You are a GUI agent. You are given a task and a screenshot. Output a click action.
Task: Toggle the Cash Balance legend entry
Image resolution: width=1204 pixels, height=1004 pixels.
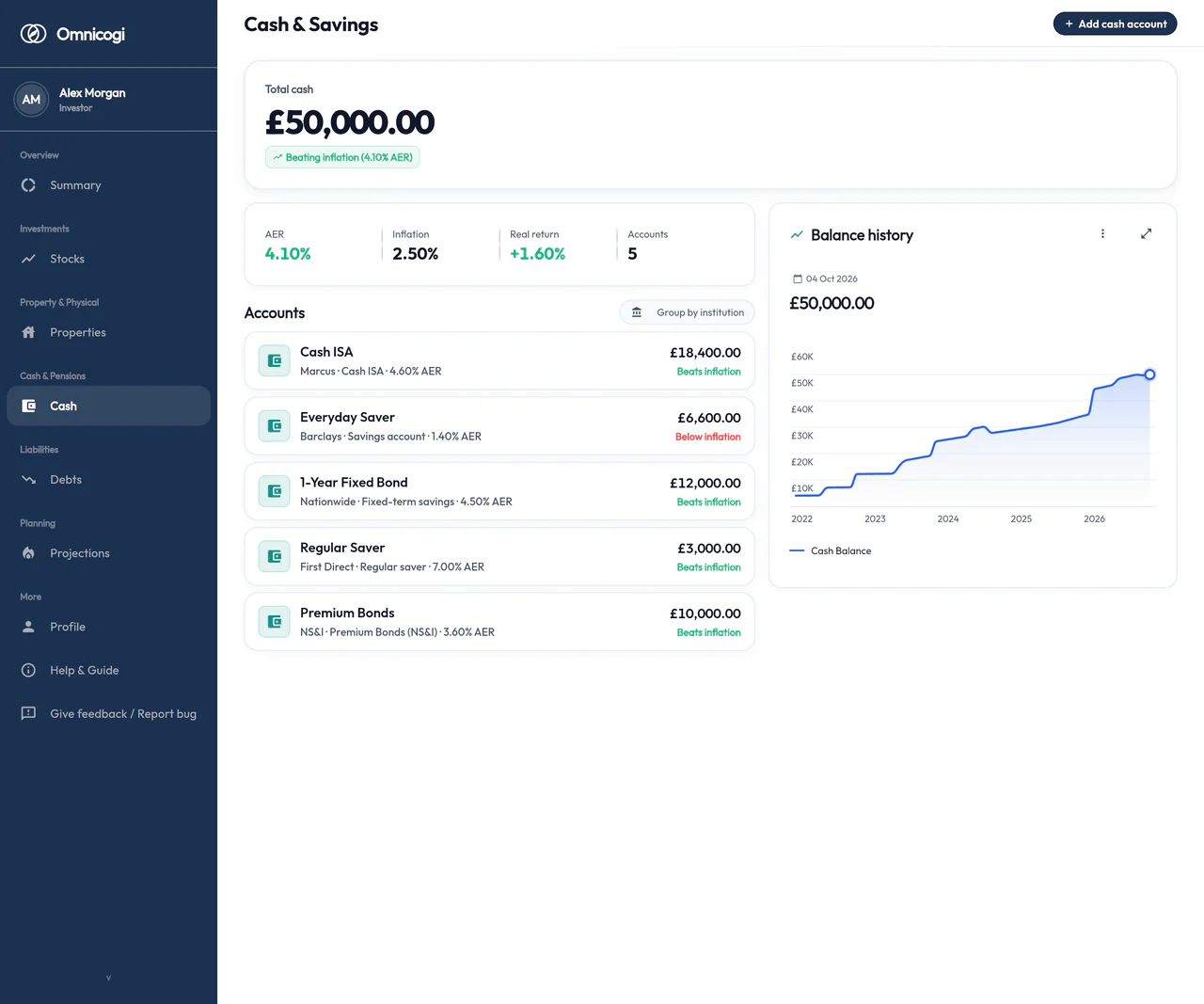point(831,550)
